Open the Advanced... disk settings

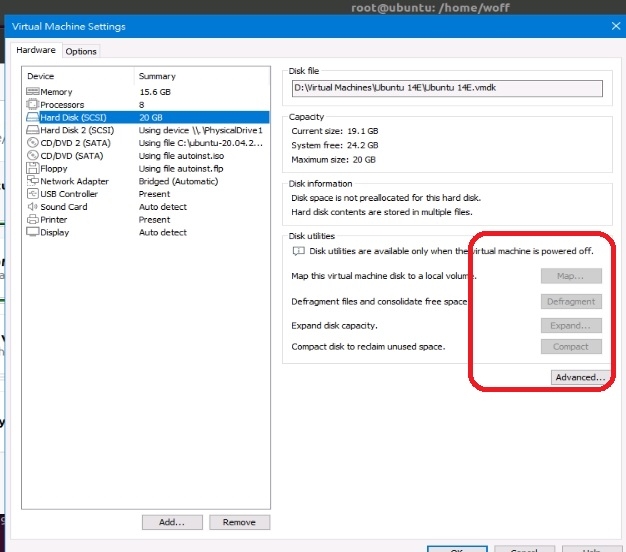(x=579, y=378)
